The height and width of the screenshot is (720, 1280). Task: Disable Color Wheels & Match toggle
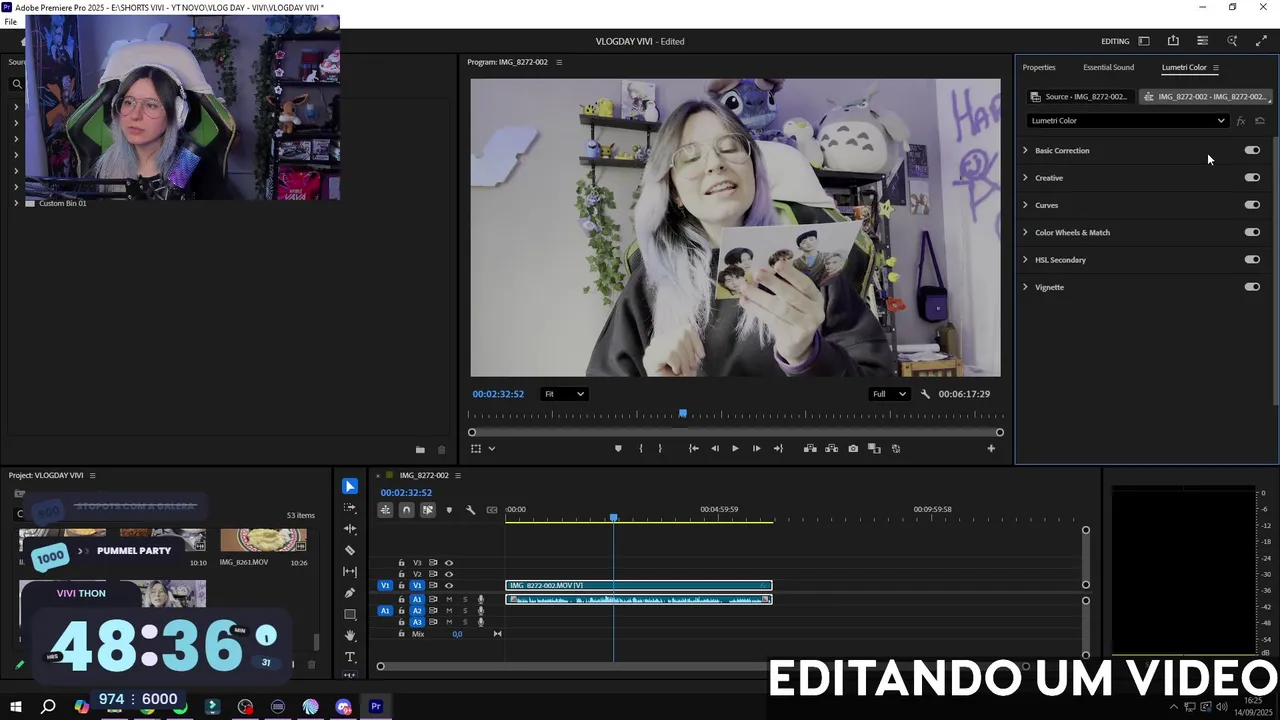[x=1252, y=232]
